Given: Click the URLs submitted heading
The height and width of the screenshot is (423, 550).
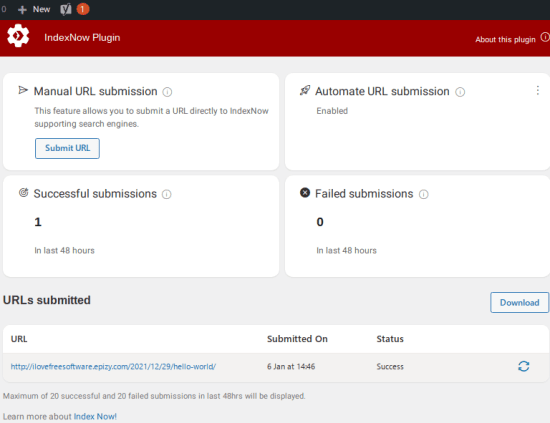Looking at the screenshot, I should point(47,300).
